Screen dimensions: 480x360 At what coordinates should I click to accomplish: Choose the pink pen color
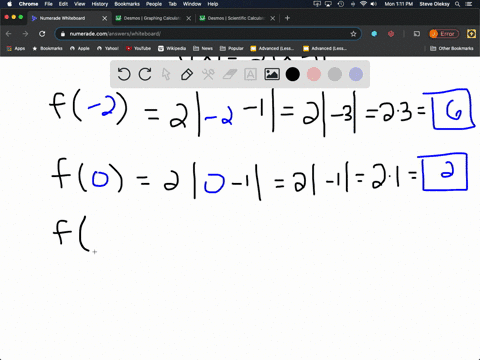(x=314, y=74)
